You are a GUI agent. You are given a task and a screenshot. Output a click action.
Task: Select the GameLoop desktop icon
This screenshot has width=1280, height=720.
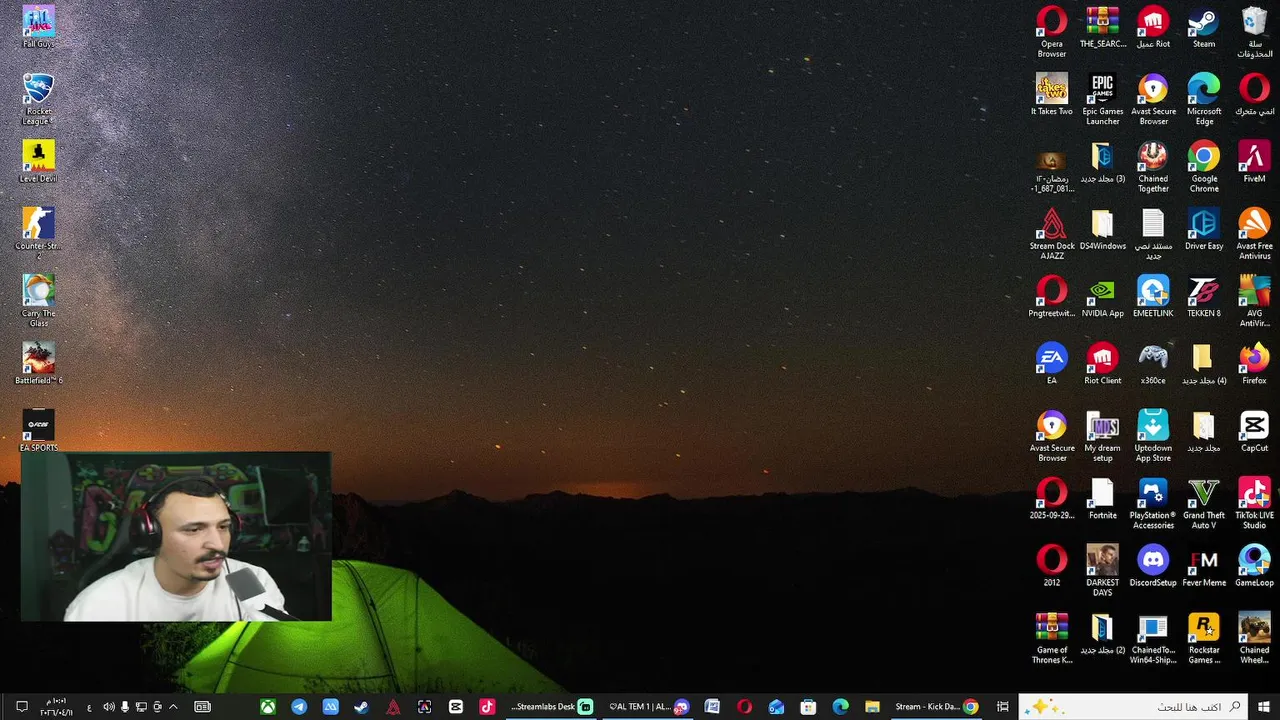click(x=1254, y=565)
